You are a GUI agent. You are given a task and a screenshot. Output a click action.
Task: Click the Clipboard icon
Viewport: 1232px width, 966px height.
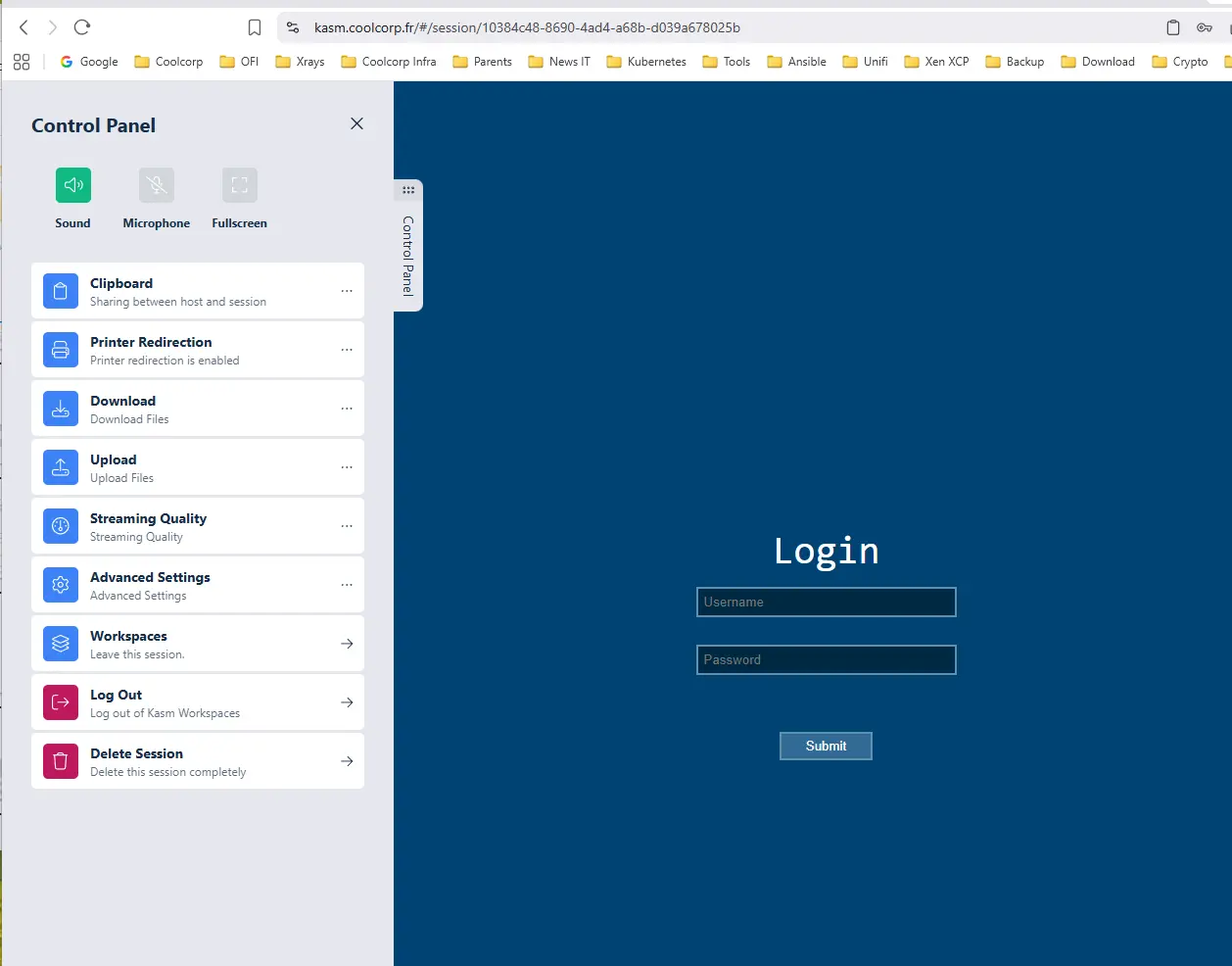click(x=61, y=291)
